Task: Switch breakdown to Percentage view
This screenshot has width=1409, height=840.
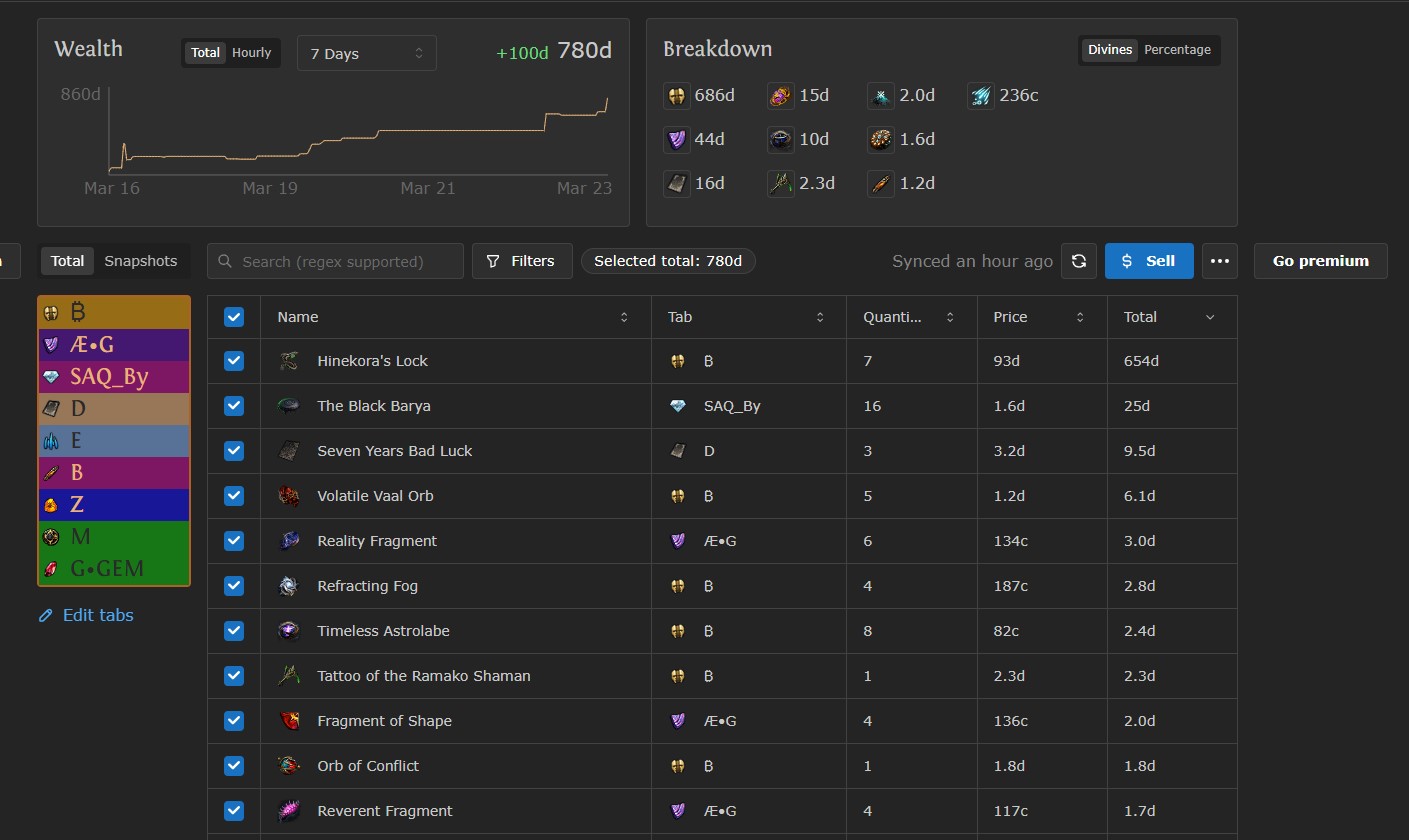Action: point(1177,50)
